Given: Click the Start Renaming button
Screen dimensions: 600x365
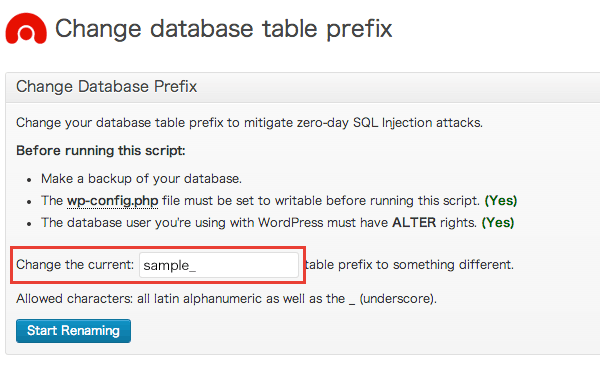Looking at the screenshot, I should (73, 331).
